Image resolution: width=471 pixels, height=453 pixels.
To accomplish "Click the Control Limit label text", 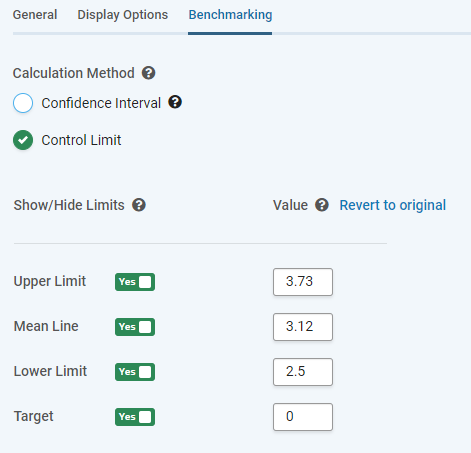I will pos(81,140).
